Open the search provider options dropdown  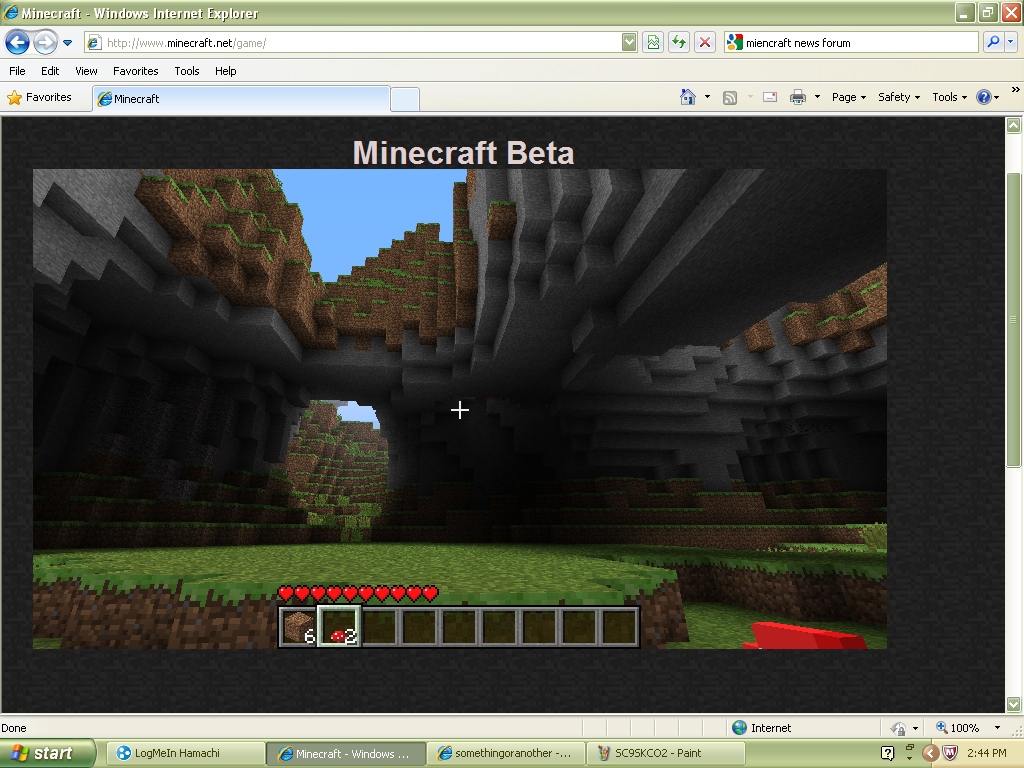pyautogui.click(x=1010, y=42)
